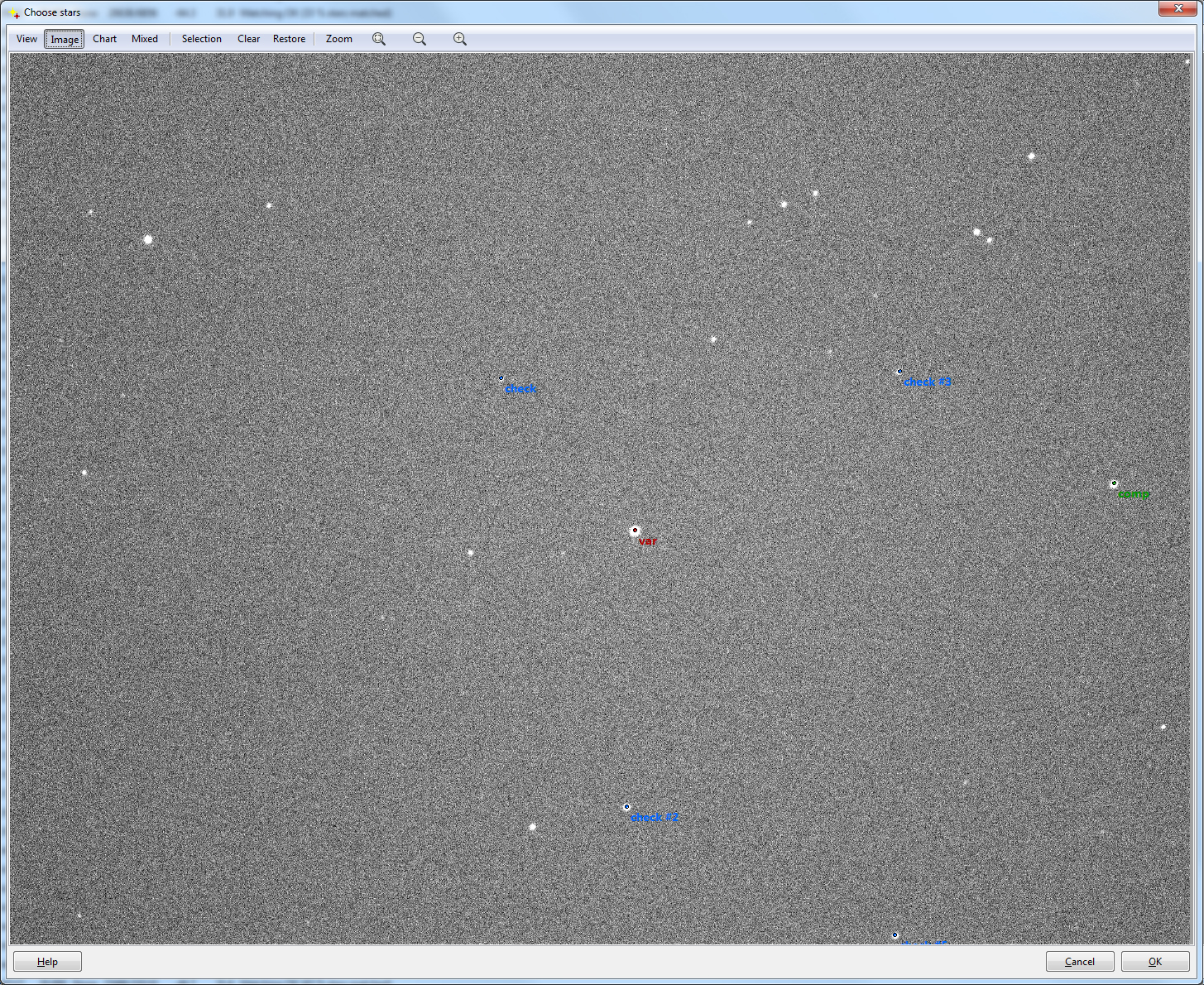Switch display to Chart mode

pos(104,39)
